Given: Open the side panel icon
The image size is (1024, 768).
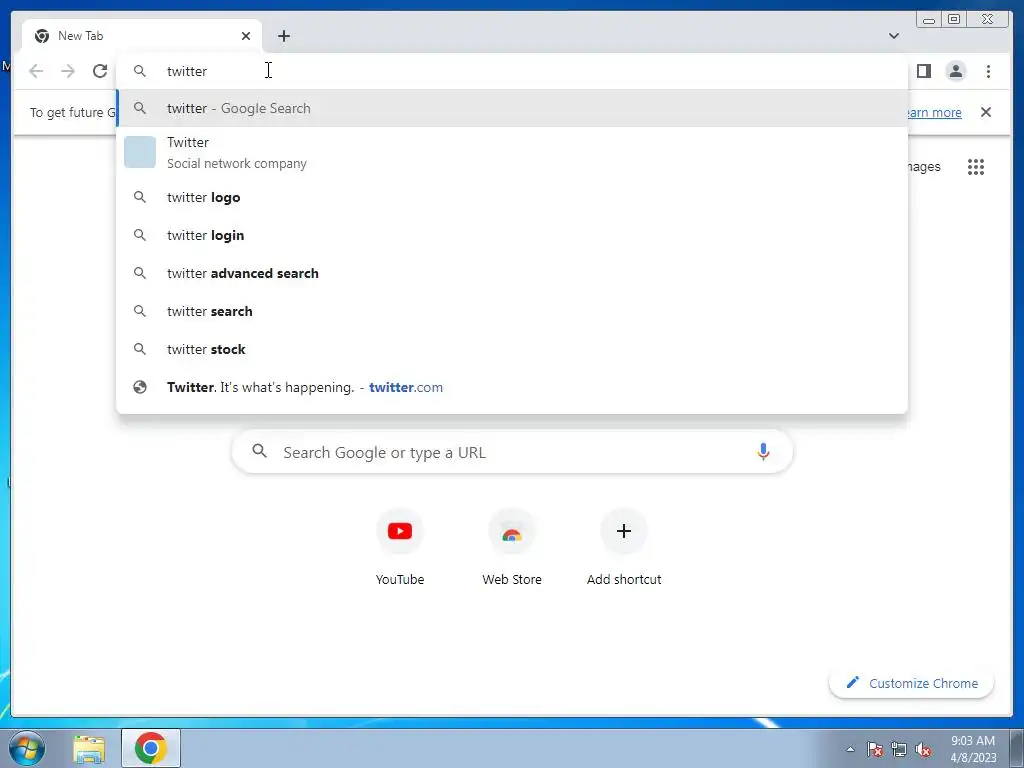Looking at the screenshot, I should click(x=923, y=71).
